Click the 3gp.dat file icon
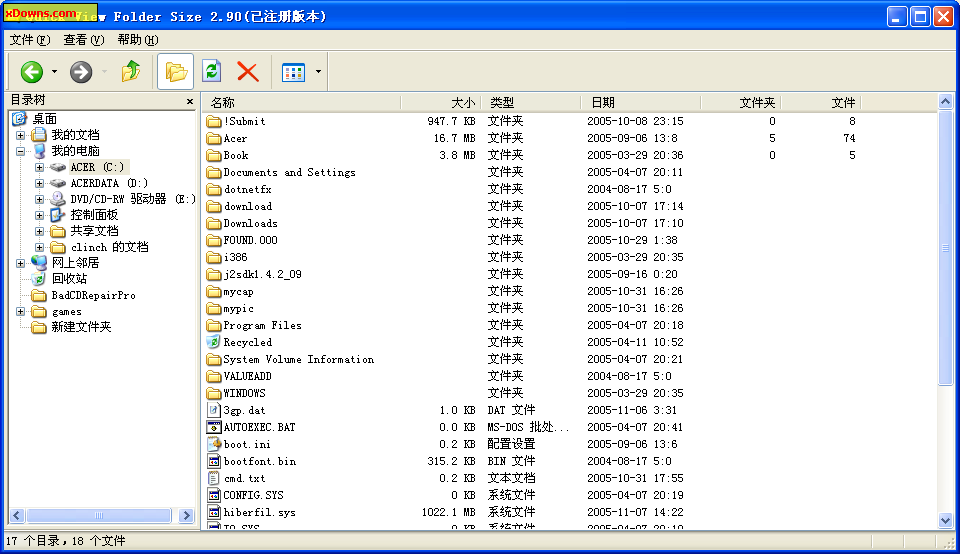The image size is (960, 554). point(214,410)
